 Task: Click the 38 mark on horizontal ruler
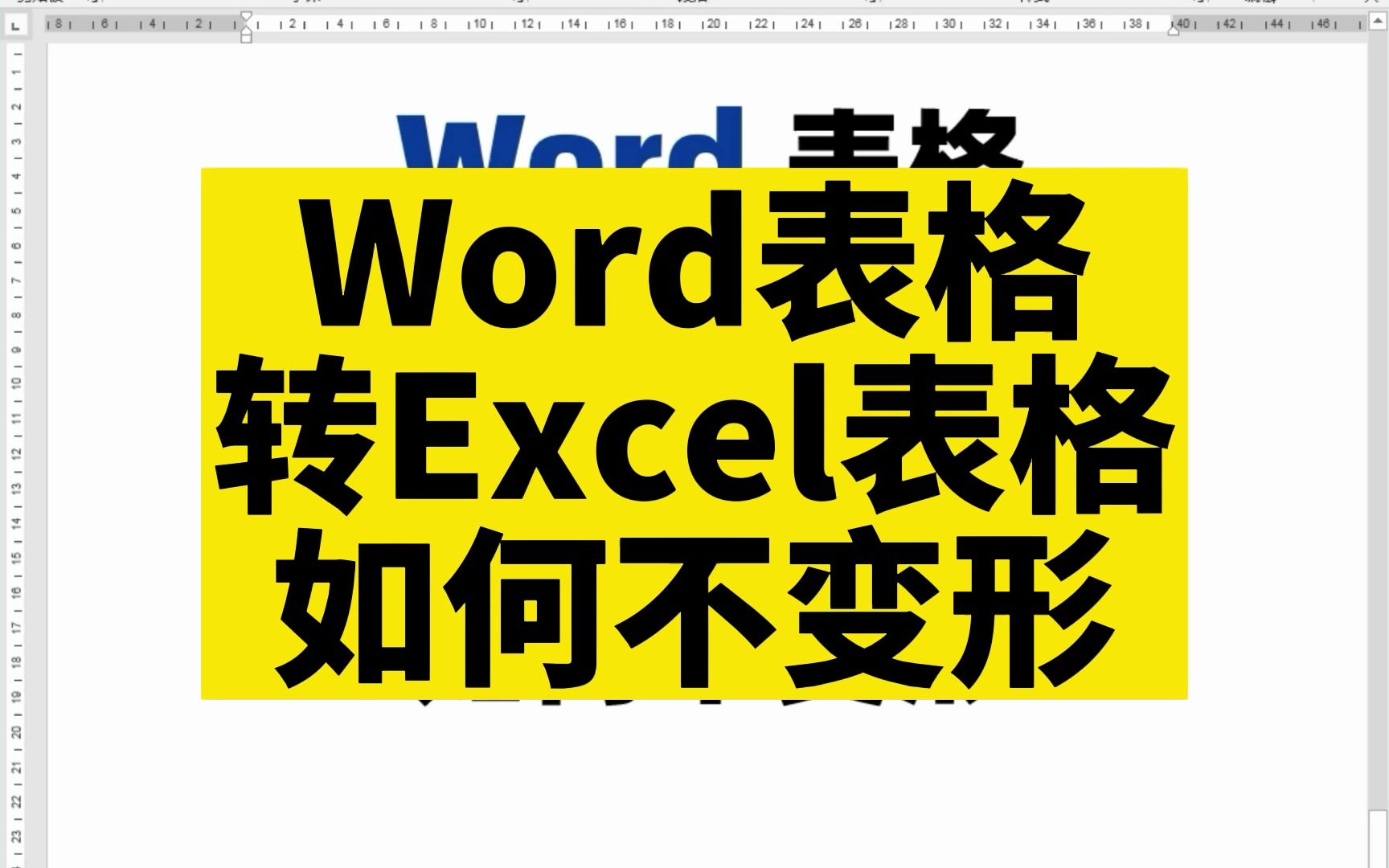[x=1135, y=24]
